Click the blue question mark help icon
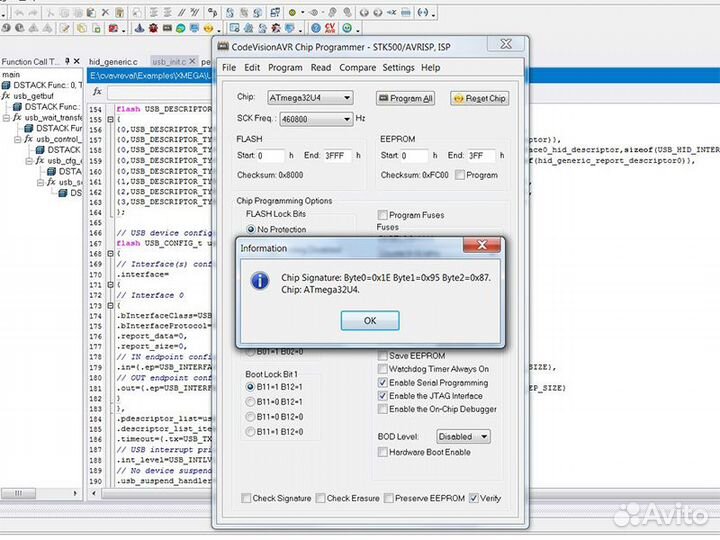The image size is (720, 540). (315, 29)
